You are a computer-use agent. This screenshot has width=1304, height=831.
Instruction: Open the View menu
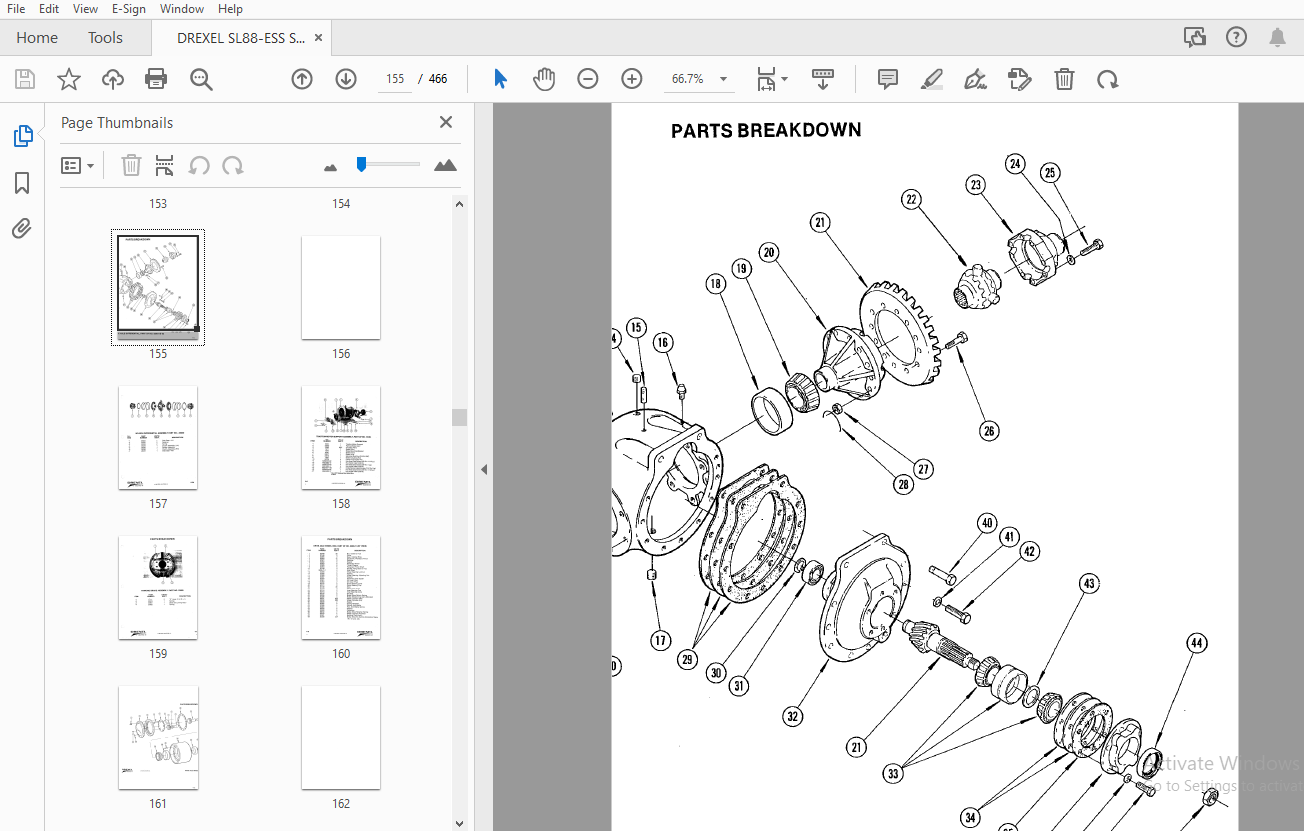86,9
